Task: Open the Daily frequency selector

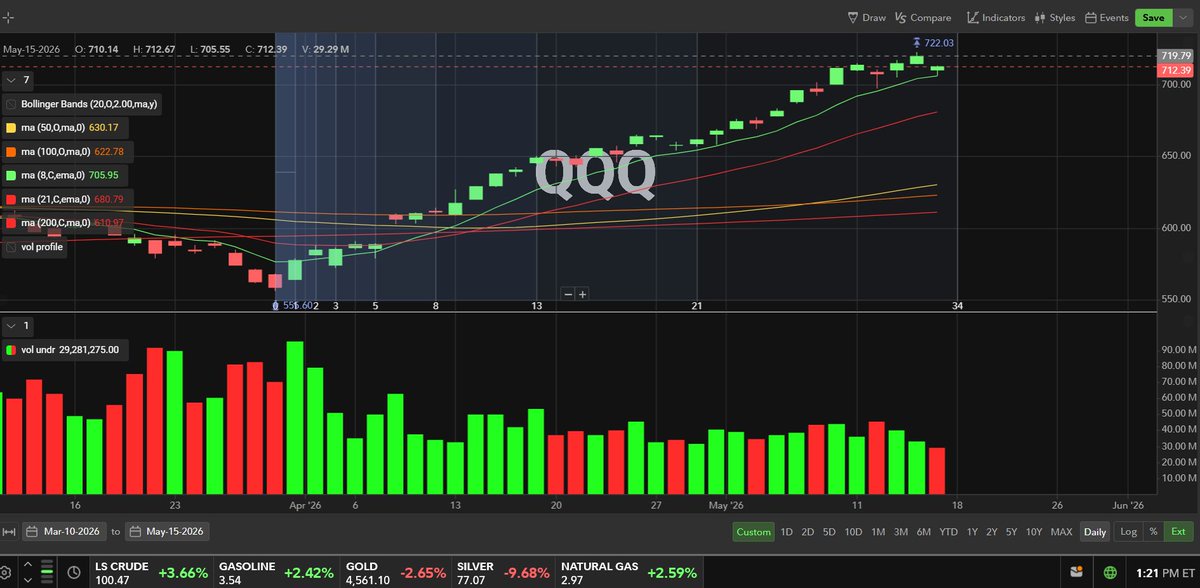Action: 1095,532
